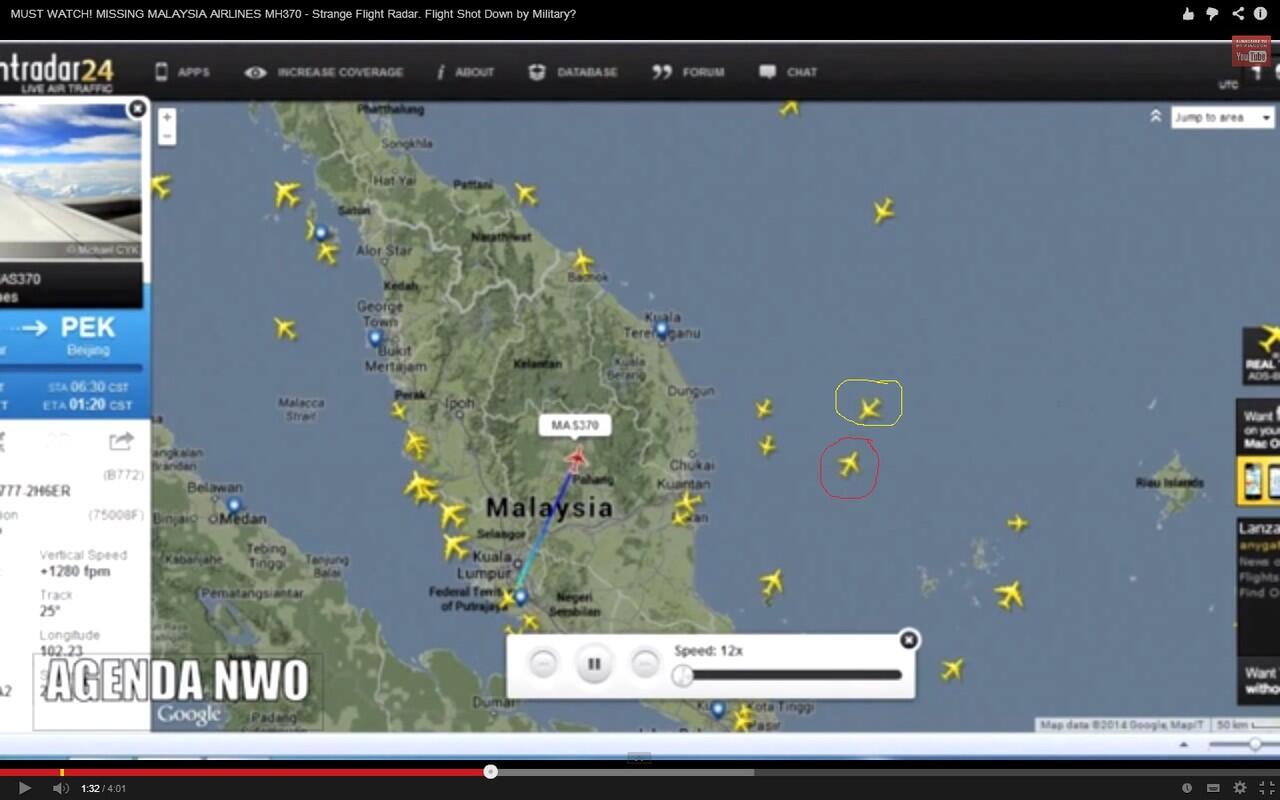This screenshot has width=1280, height=800.
Task: Click the PEK Beijing destination
Action: (x=88, y=335)
